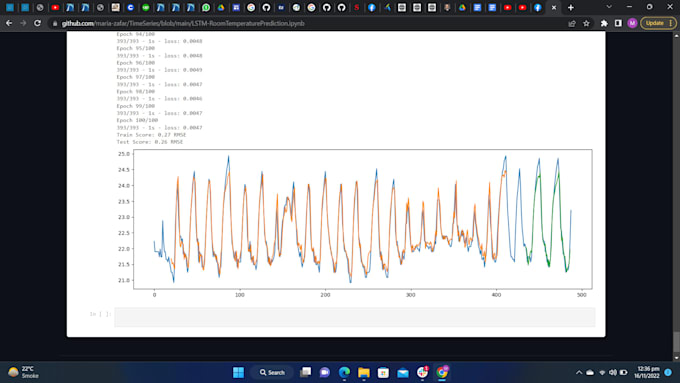The height and width of the screenshot is (383, 680).
Task: Select the 'Test Score: 0.26 RMSE' line
Action: tap(150, 142)
